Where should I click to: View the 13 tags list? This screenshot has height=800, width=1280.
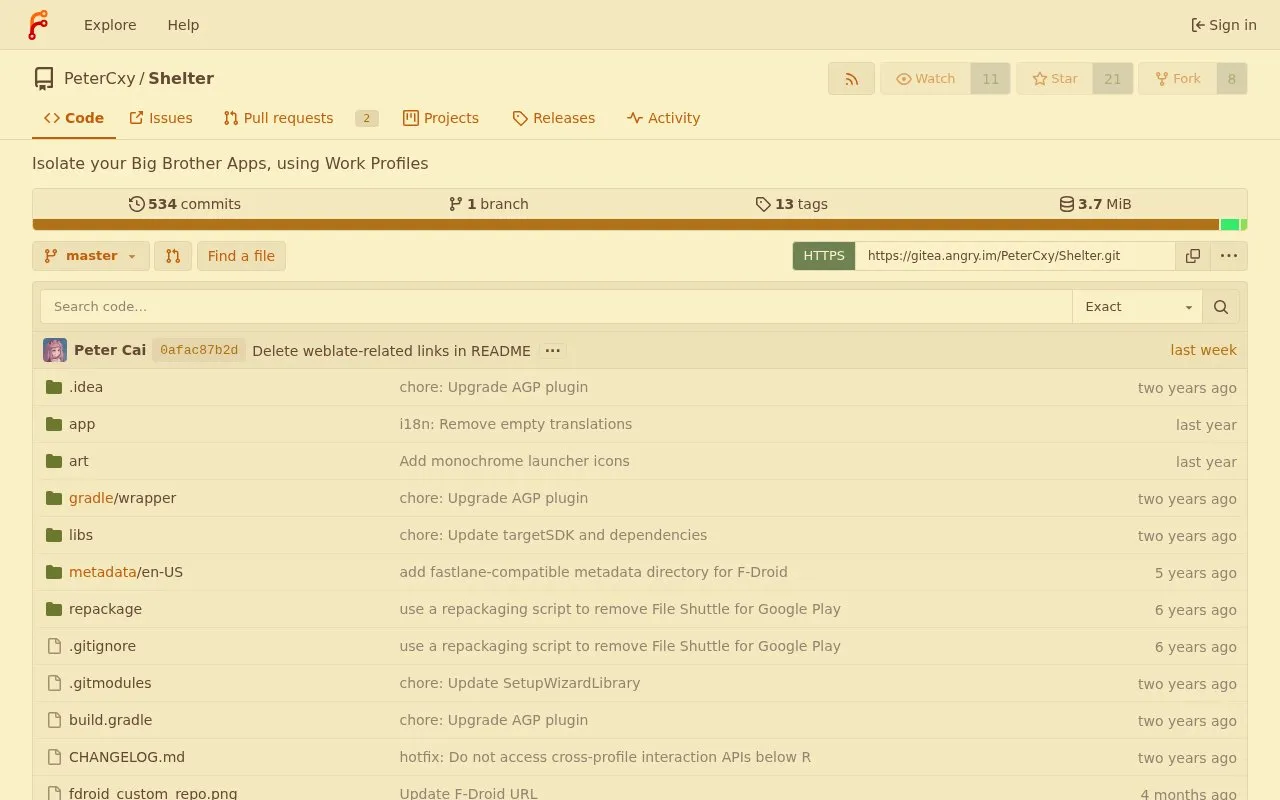[x=791, y=204]
